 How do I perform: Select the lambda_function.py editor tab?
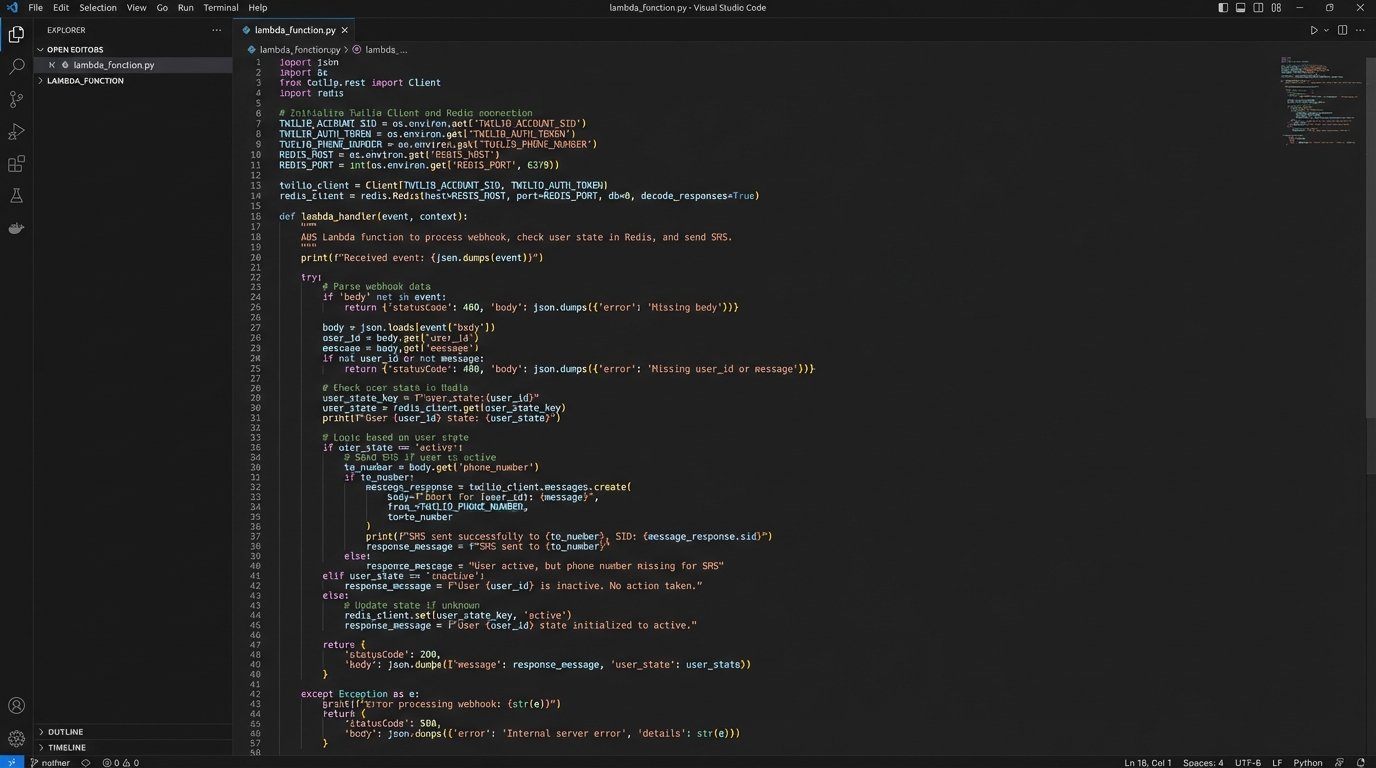(294, 31)
